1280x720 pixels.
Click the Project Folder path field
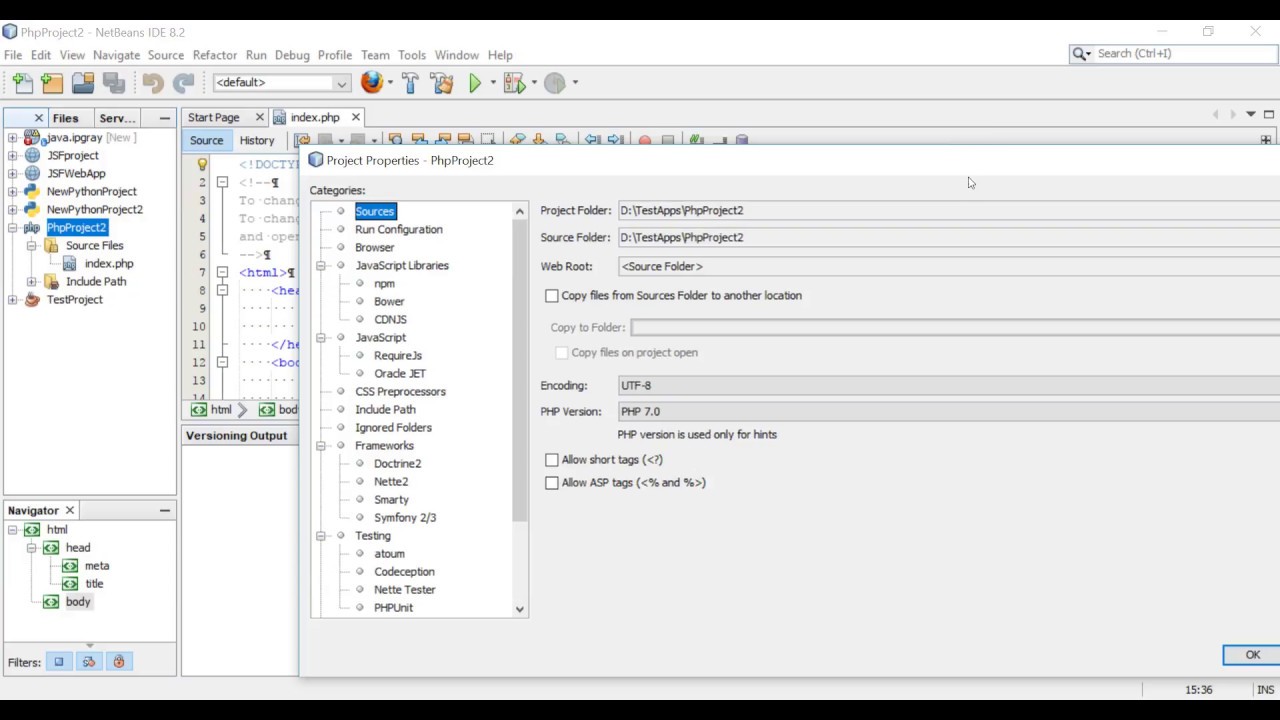[949, 211]
